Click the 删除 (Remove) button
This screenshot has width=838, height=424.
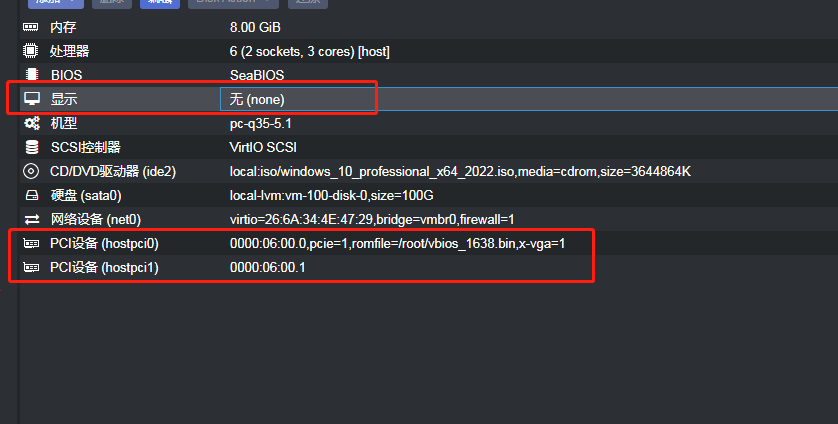pyautogui.click(x=112, y=3)
